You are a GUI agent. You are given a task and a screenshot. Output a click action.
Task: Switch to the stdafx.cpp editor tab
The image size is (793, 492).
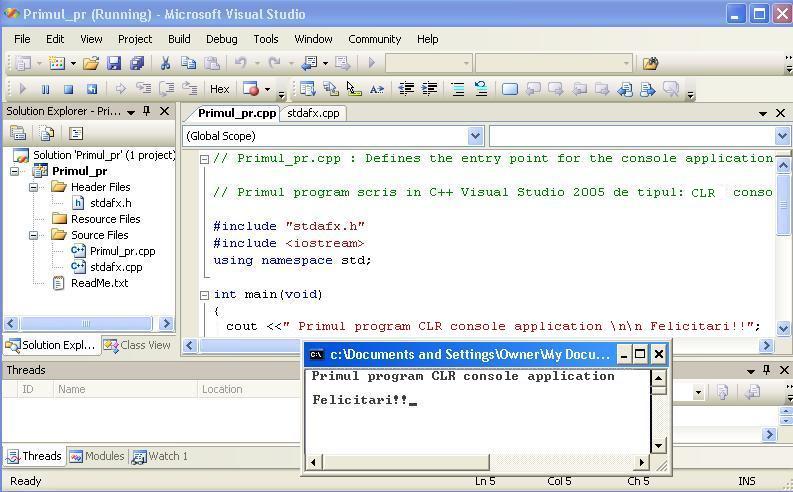pyautogui.click(x=313, y=113)
